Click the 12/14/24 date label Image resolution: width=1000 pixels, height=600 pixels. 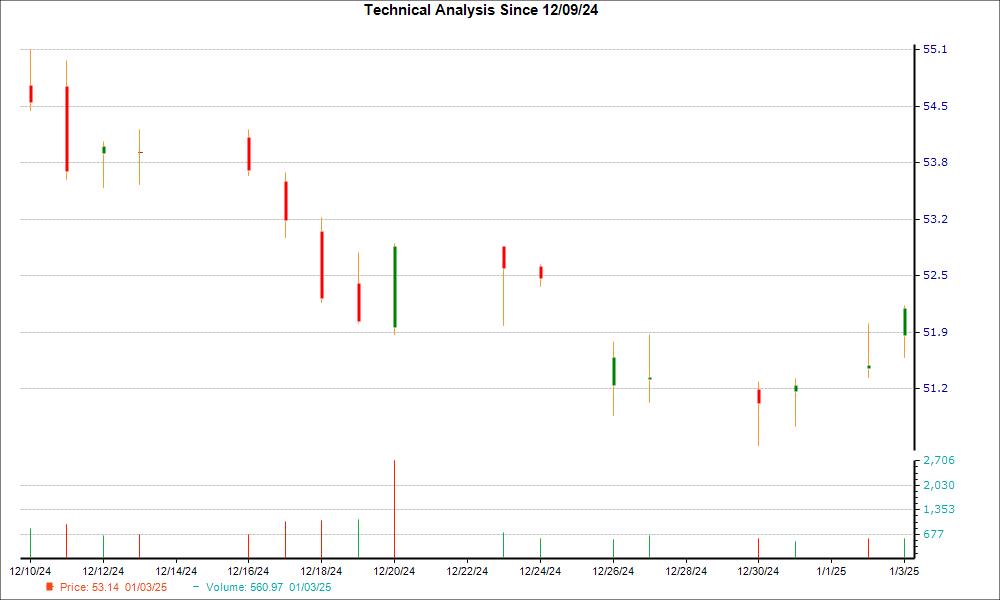(176, 571)
